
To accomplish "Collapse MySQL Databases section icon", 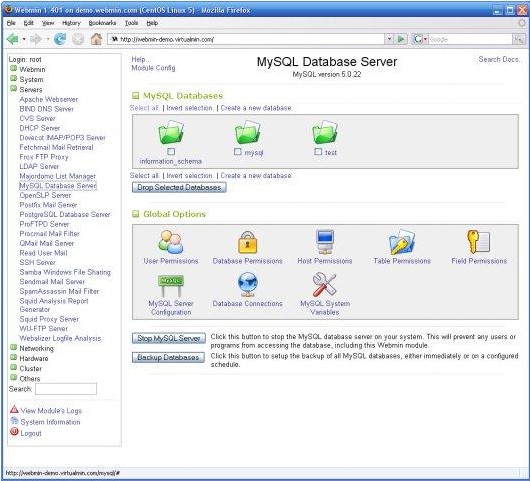I will [136, 96].
